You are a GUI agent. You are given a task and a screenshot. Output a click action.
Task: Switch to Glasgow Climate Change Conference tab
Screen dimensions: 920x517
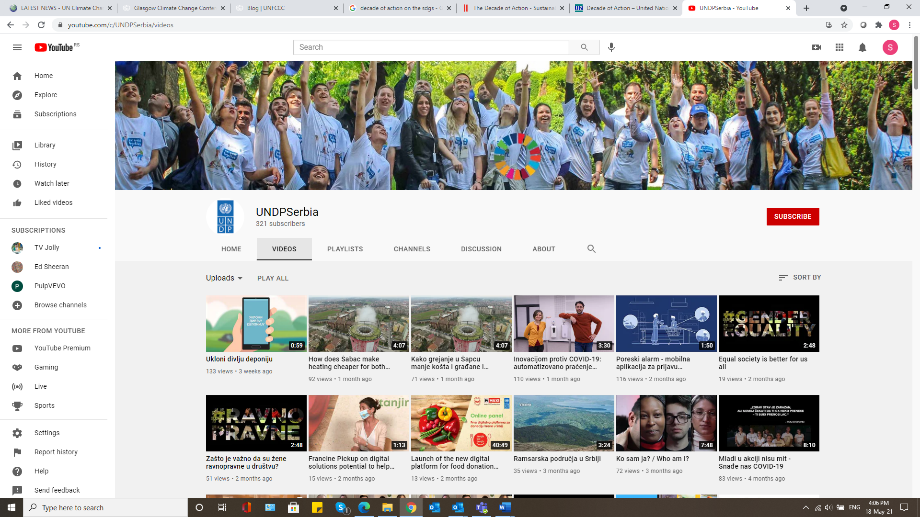click(x=172, y=8)
